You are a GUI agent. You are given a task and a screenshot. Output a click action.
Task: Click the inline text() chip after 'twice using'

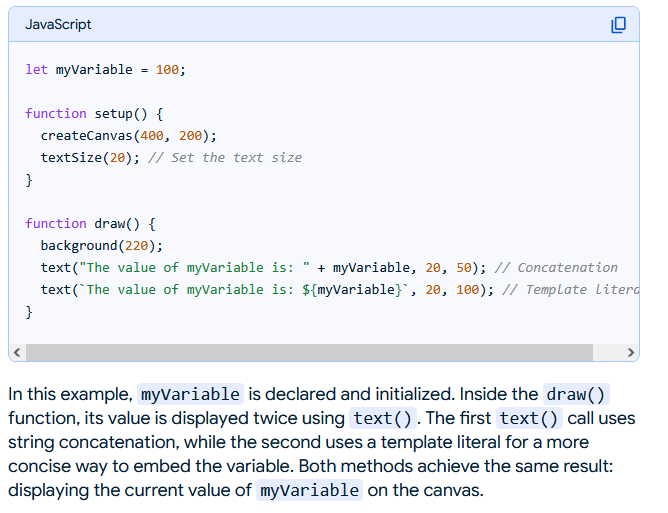tap(383, 418)
